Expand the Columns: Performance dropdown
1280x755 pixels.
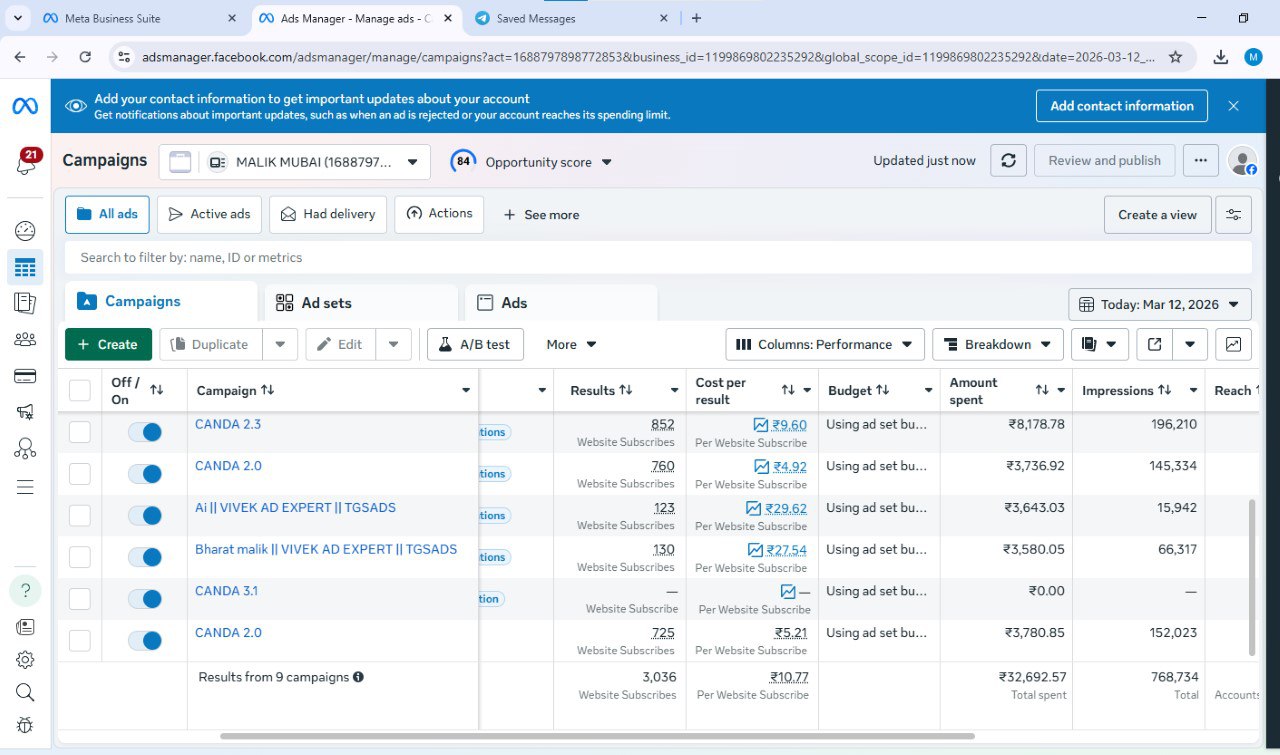click(825, 344)
